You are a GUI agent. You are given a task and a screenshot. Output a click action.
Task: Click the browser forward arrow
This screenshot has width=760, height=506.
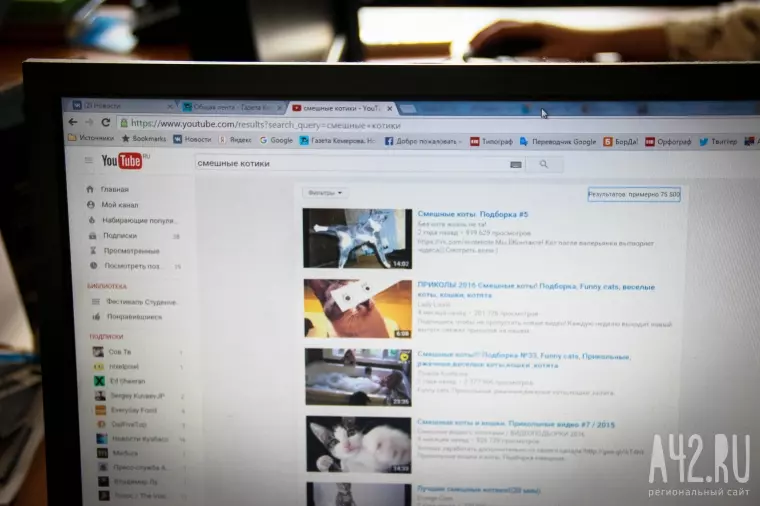[89, 122]
